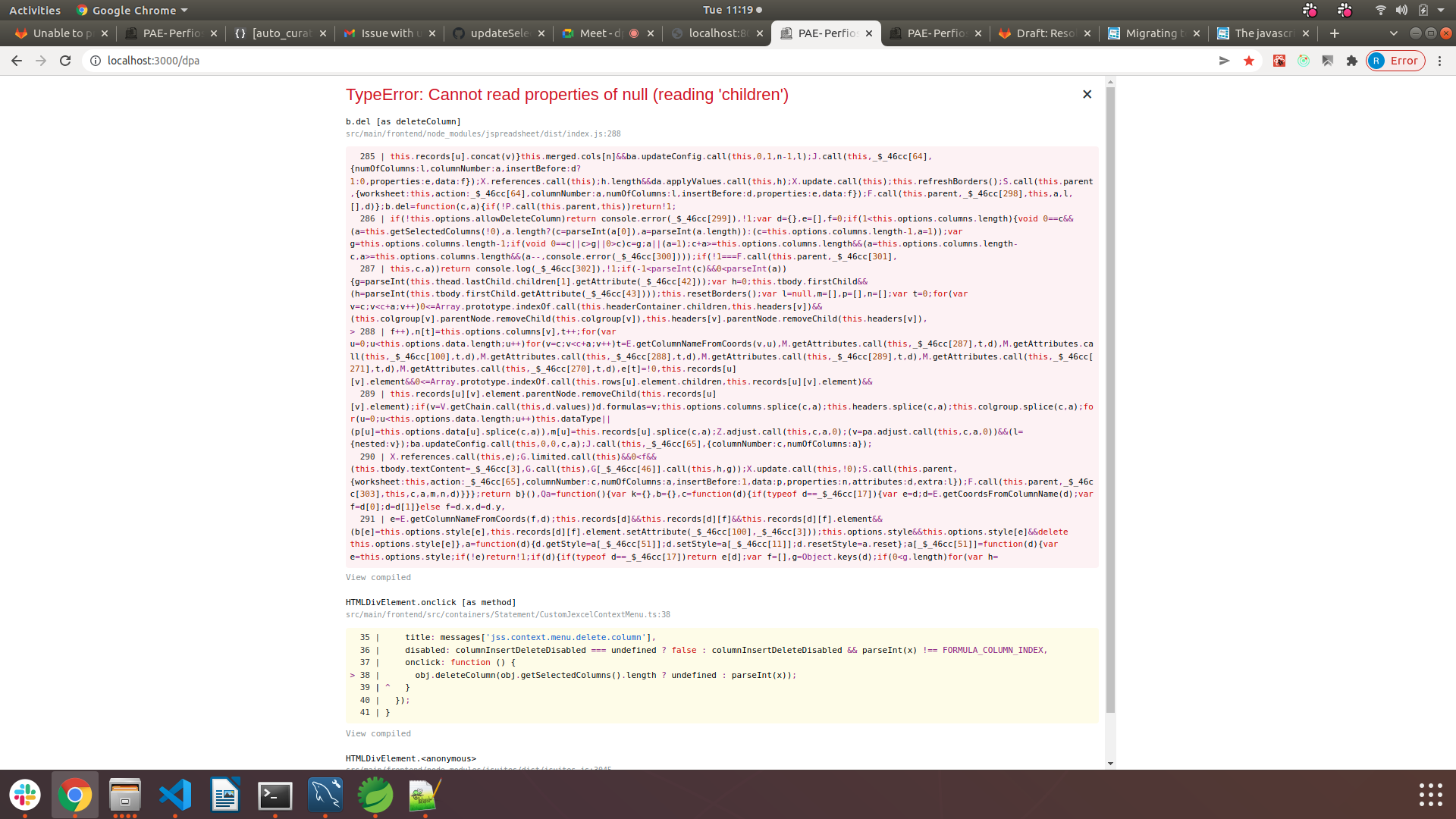Open the Chrome extensions puzzle-piece icon
The height and width of the screenshot is (819, 1456).
pos(1353,61)
